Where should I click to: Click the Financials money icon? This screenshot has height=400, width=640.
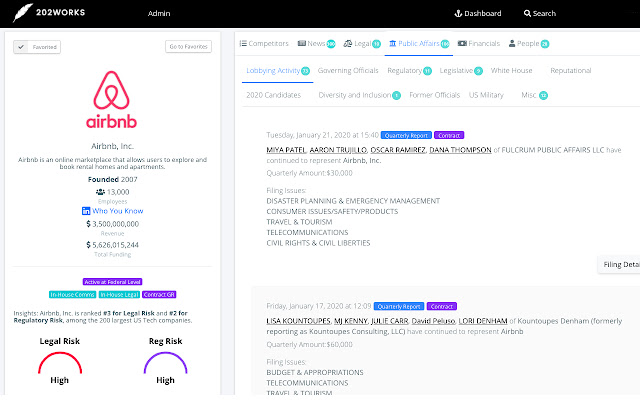pyautogui.click(x=462, y=43)
